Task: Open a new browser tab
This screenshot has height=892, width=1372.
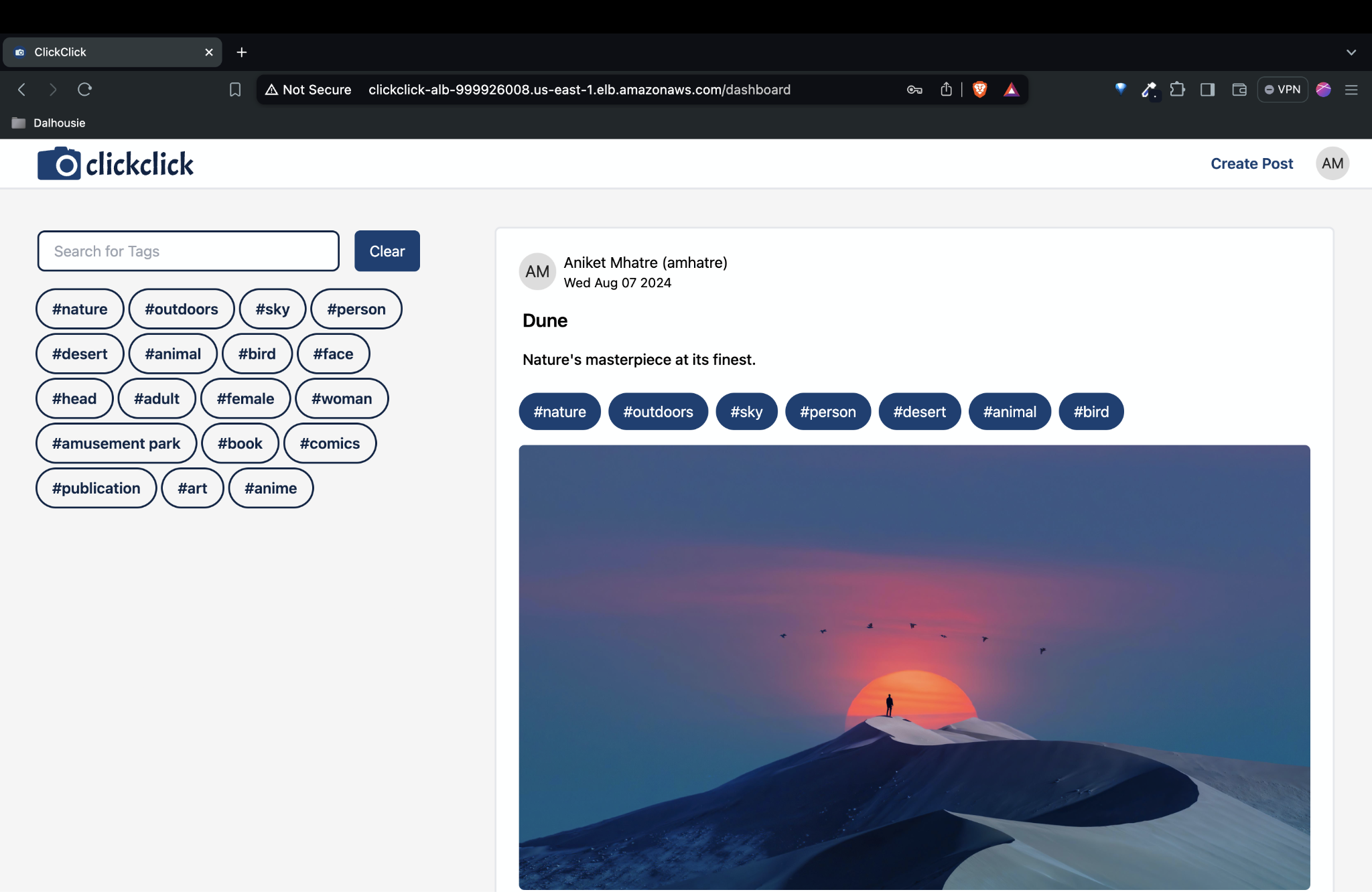Action: tap(242, 52)
